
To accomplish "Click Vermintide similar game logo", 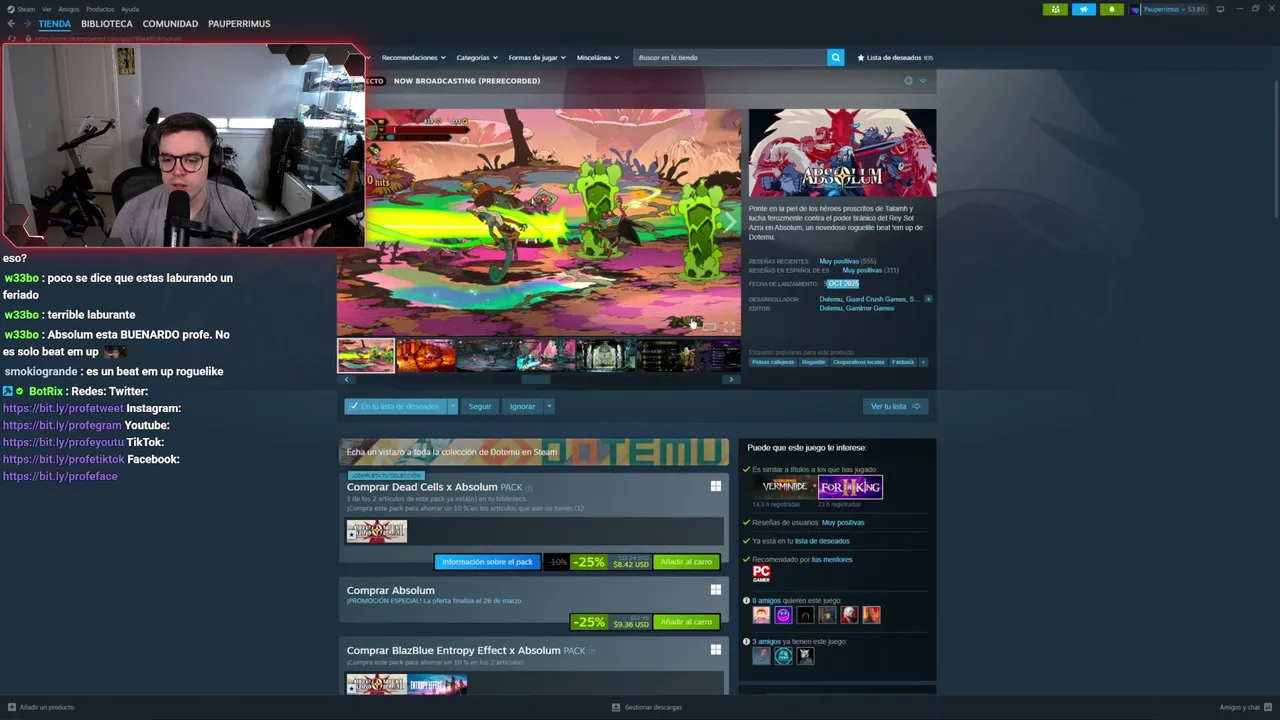I will pyautogui.click(x=783, y=487).
